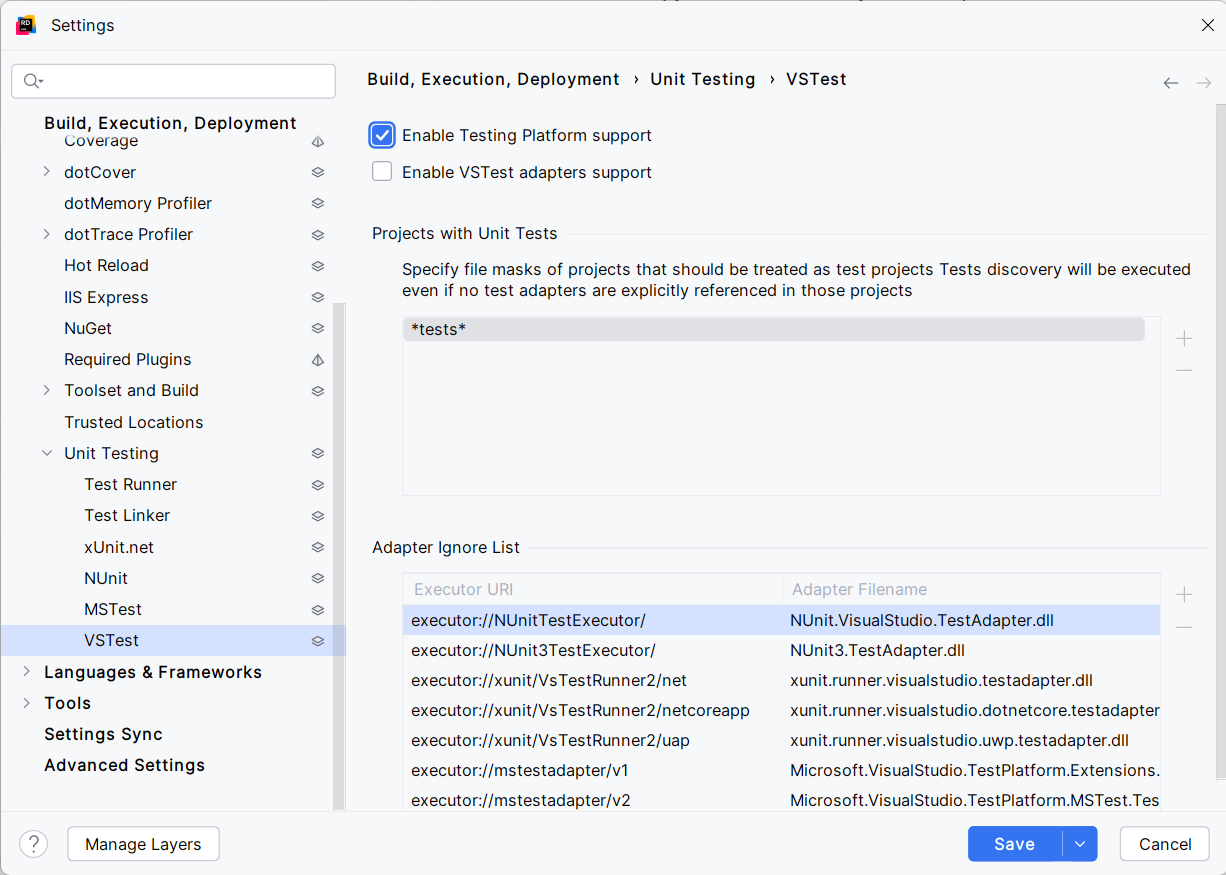Click the search magnifier icon in settings
The height and width of the screenshot is (875, 1226).
tap(31, 81)
